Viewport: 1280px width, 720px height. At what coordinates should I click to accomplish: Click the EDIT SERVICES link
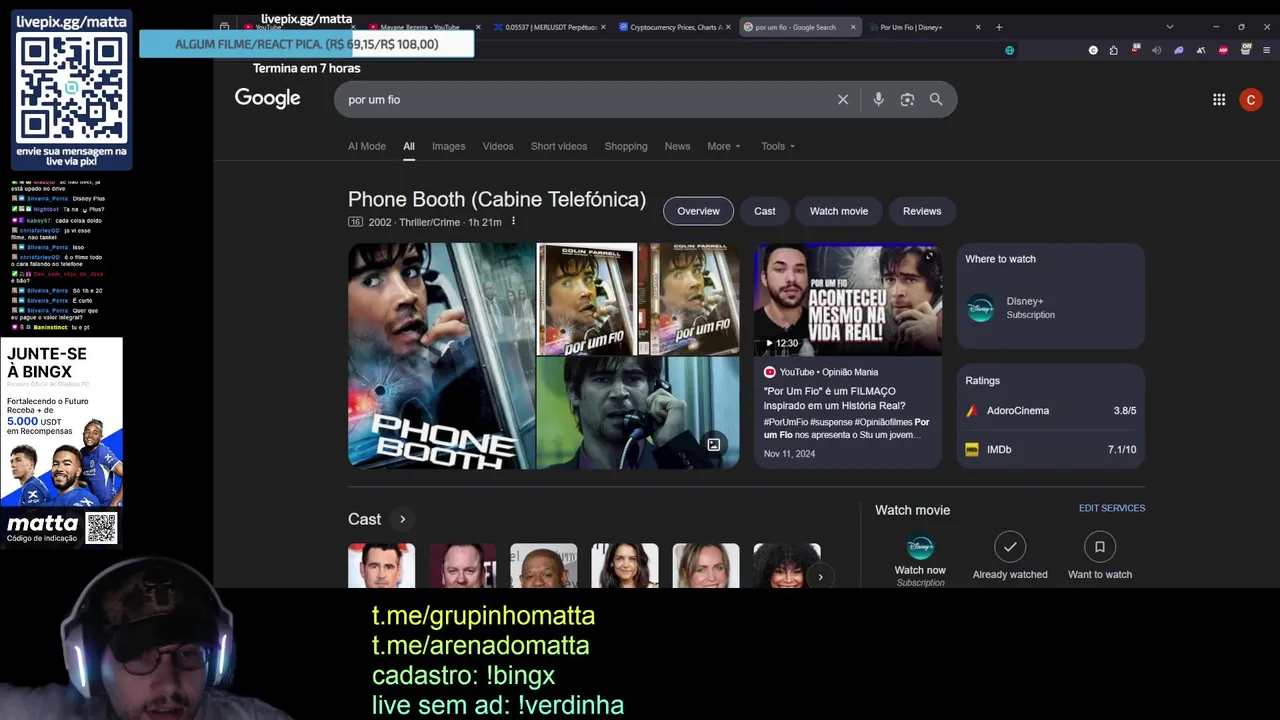pyautogui.click(x=1112, y=508)
